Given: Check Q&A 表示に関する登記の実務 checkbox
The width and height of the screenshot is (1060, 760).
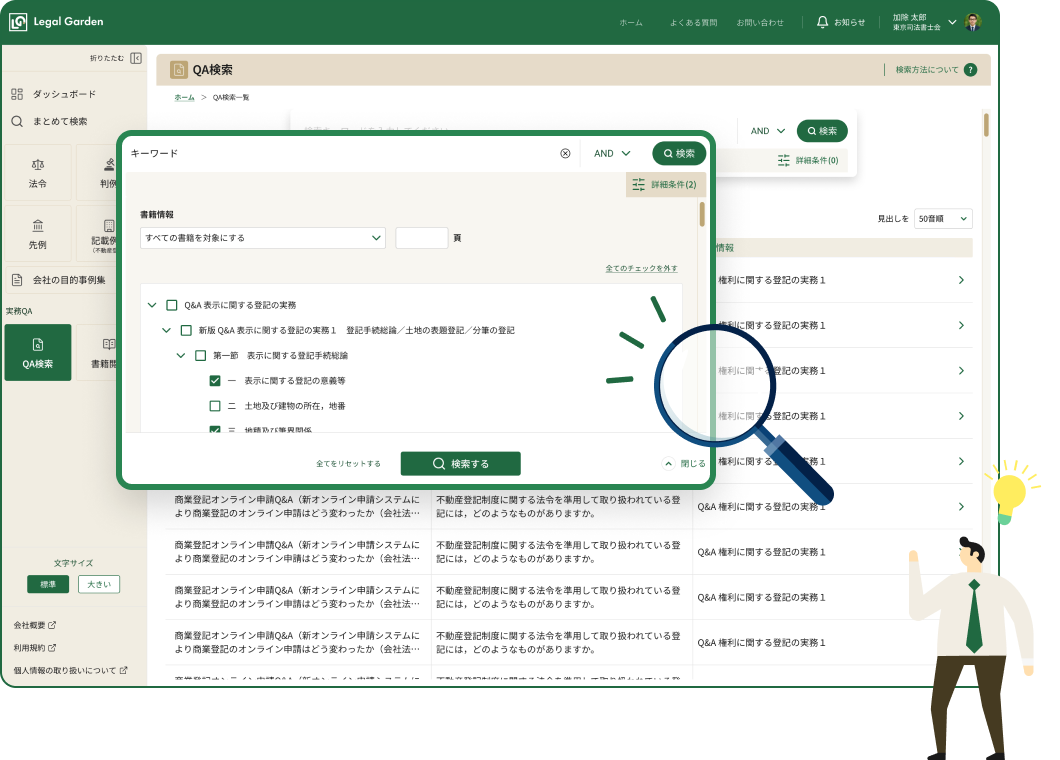Looking at the screenshot, I should pos(172,305).
